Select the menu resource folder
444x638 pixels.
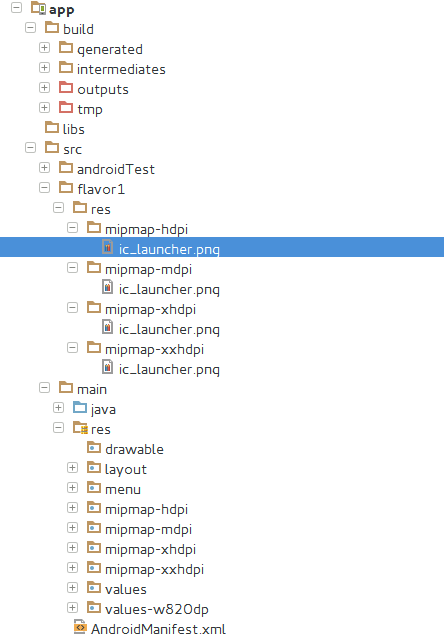click(123, 489)
